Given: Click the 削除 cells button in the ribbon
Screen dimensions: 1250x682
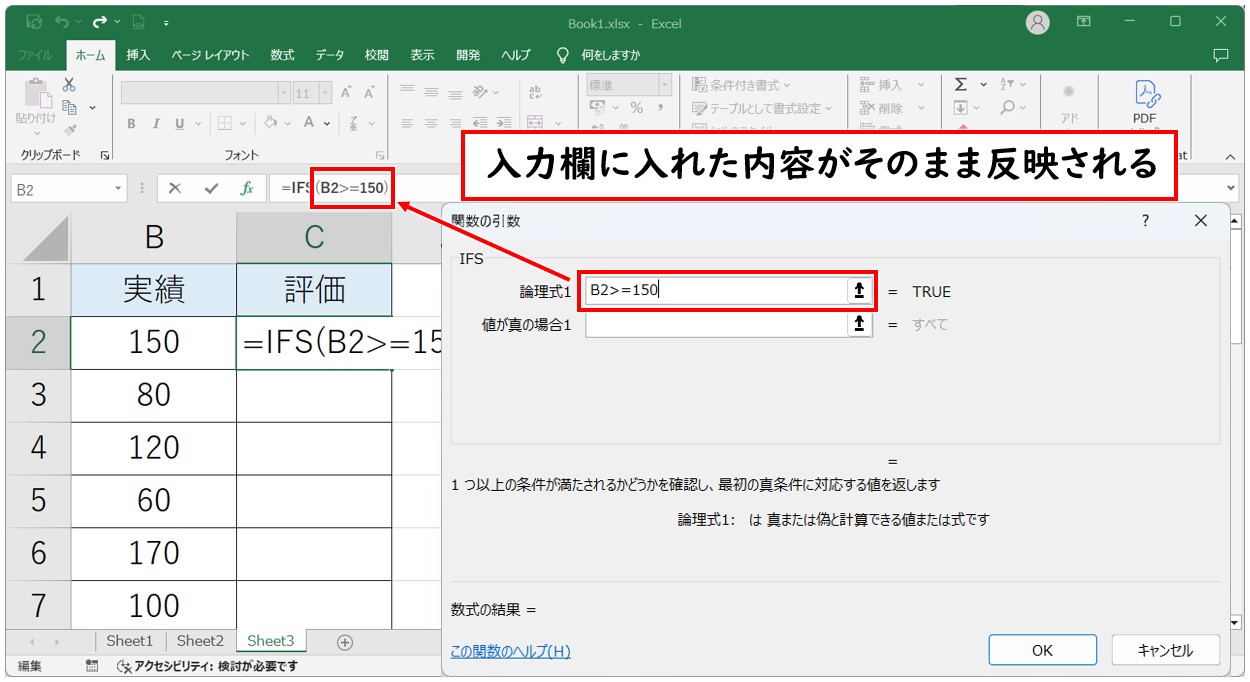Looking at the screenshot, I should tap(890, 108).
